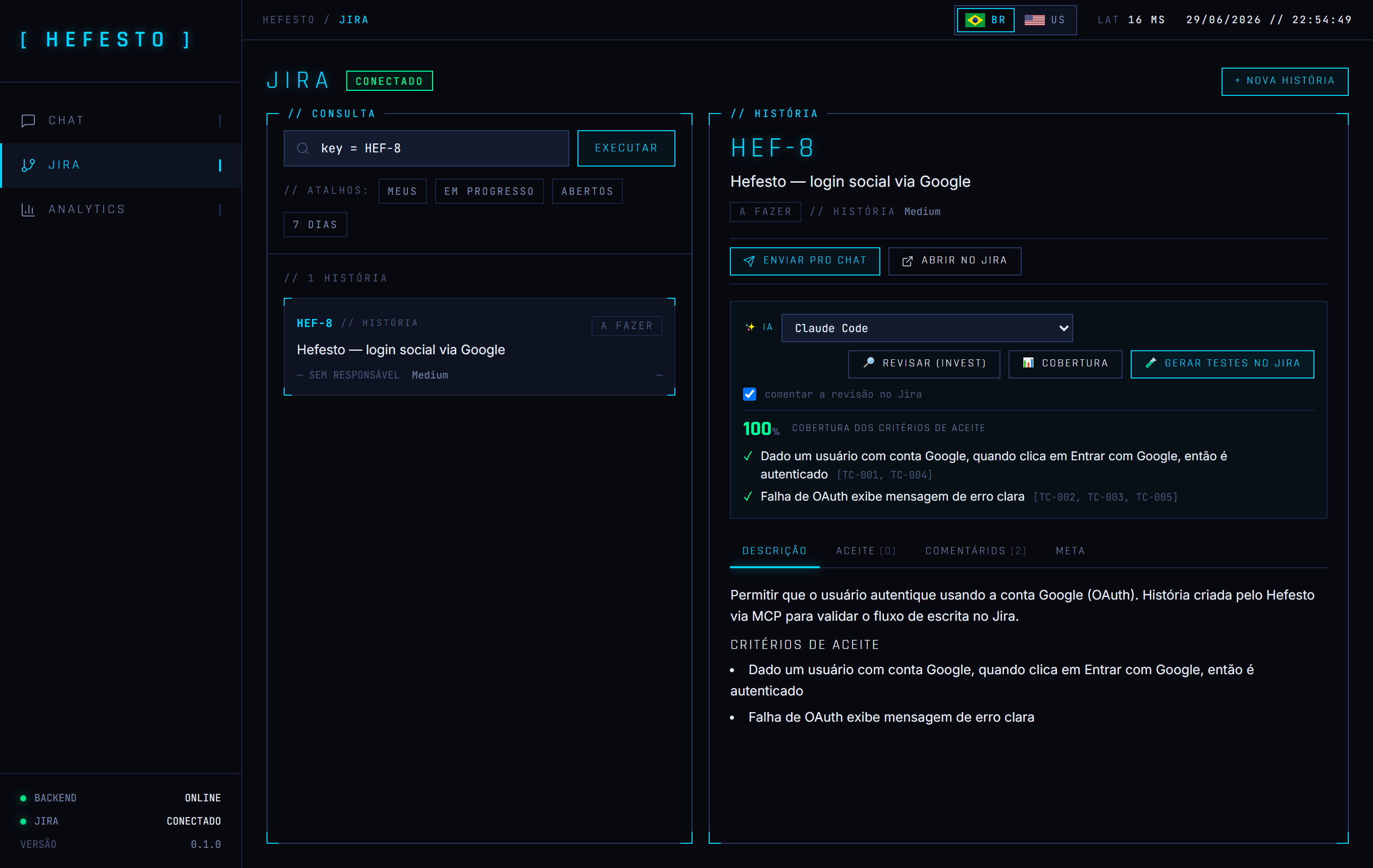Viewport: 1373px width, 868px height.
Task: Click the Hefesto breadcrumb link
Action: pyautogui.click(x=289, y=20)
